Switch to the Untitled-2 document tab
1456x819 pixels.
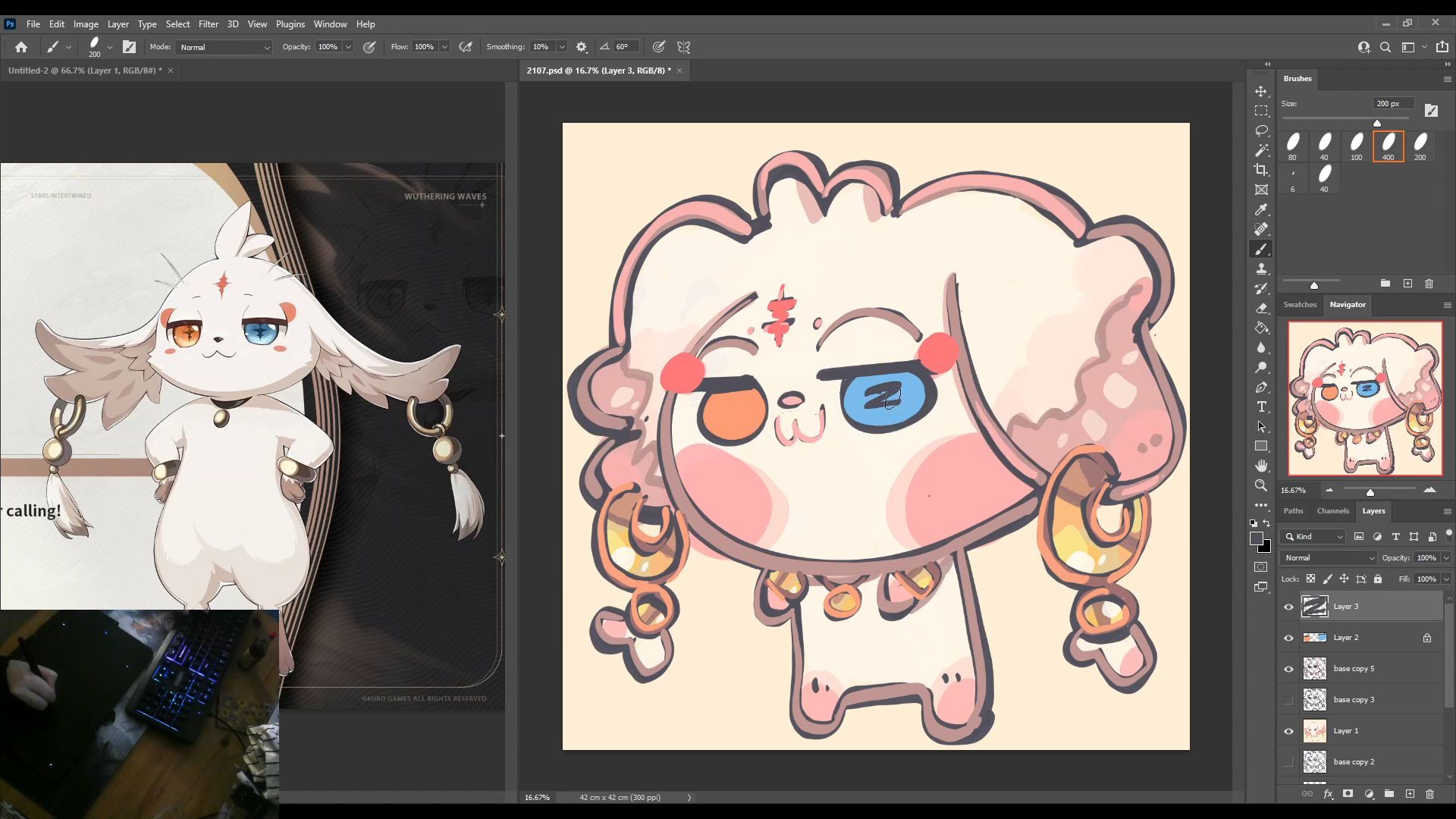coord(85,71)
